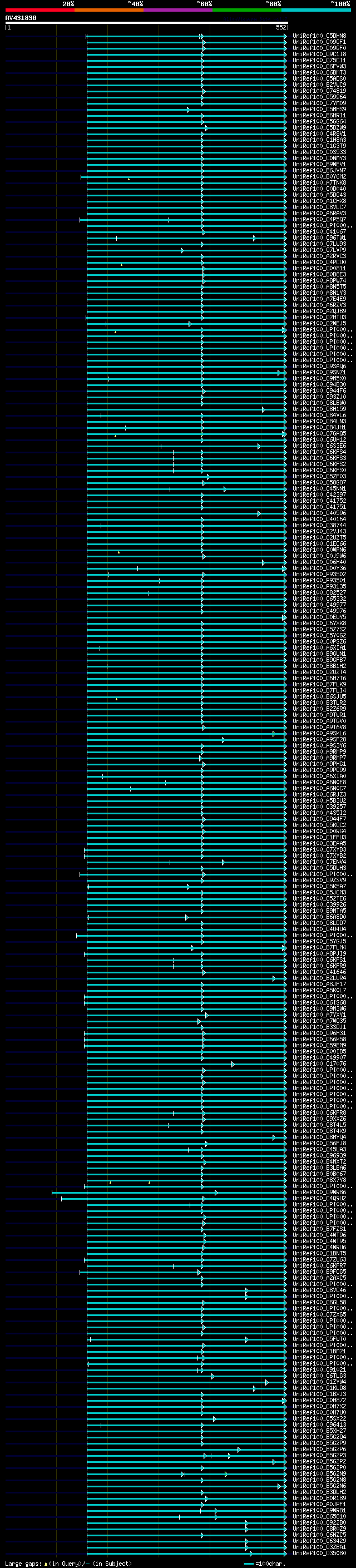Image resolution: width=356 pixels, height=1568 pixels.
Task: Select the UniRef100_Q39257 label
Action: (x=319, y=807)
